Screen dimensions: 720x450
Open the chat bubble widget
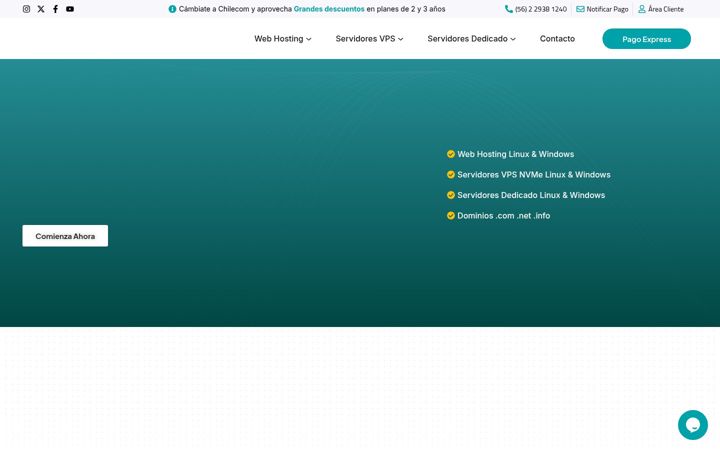point(692,425)
